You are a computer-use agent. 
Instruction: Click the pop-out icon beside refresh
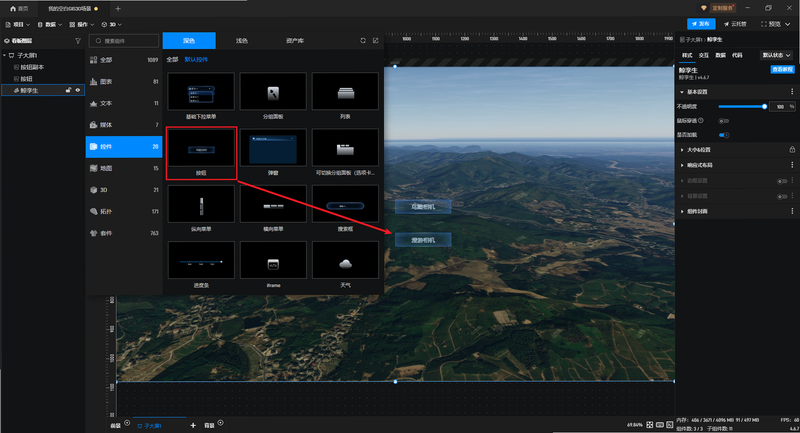376,40
